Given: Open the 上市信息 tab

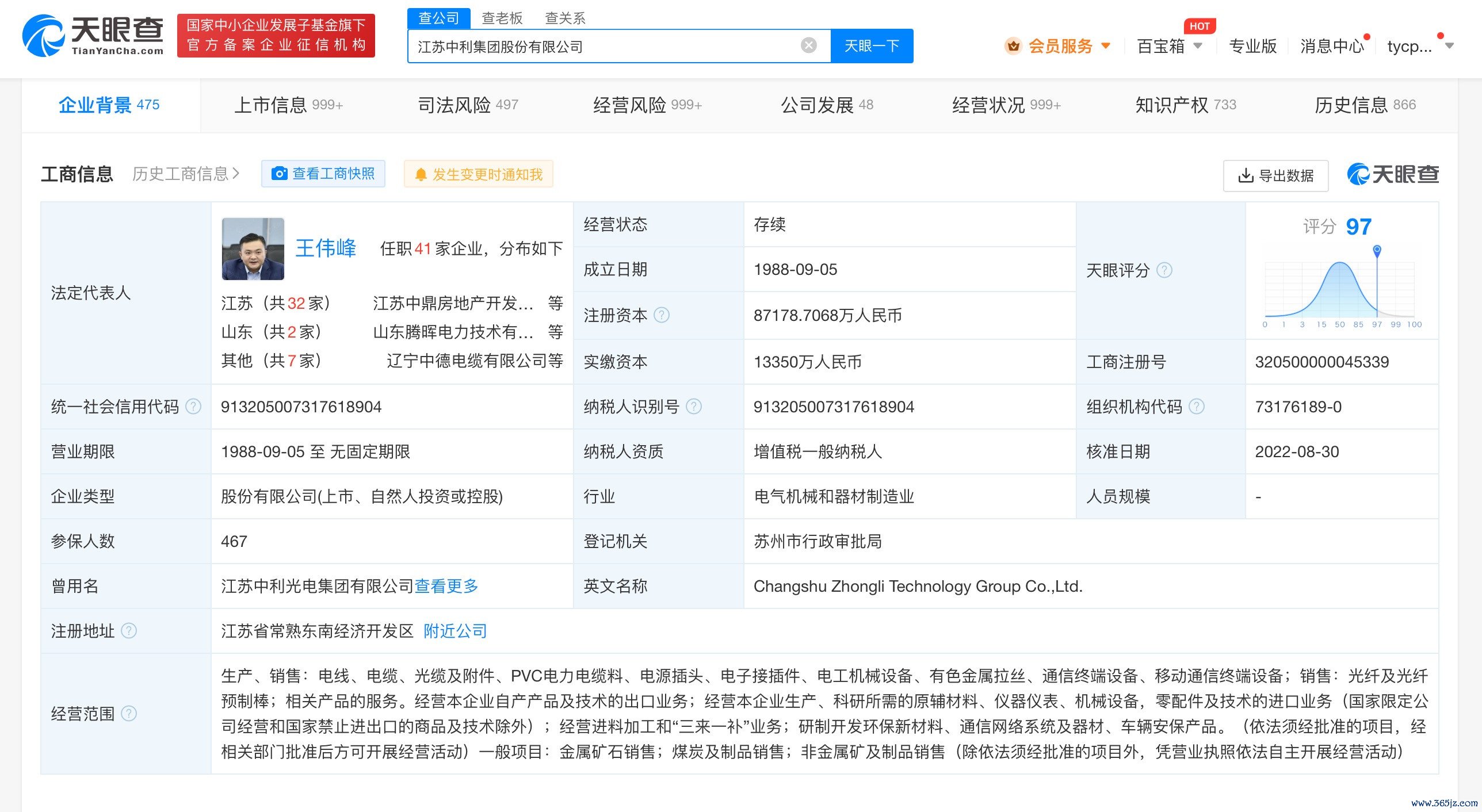Looking at the screenshot, I should [289, 105].
